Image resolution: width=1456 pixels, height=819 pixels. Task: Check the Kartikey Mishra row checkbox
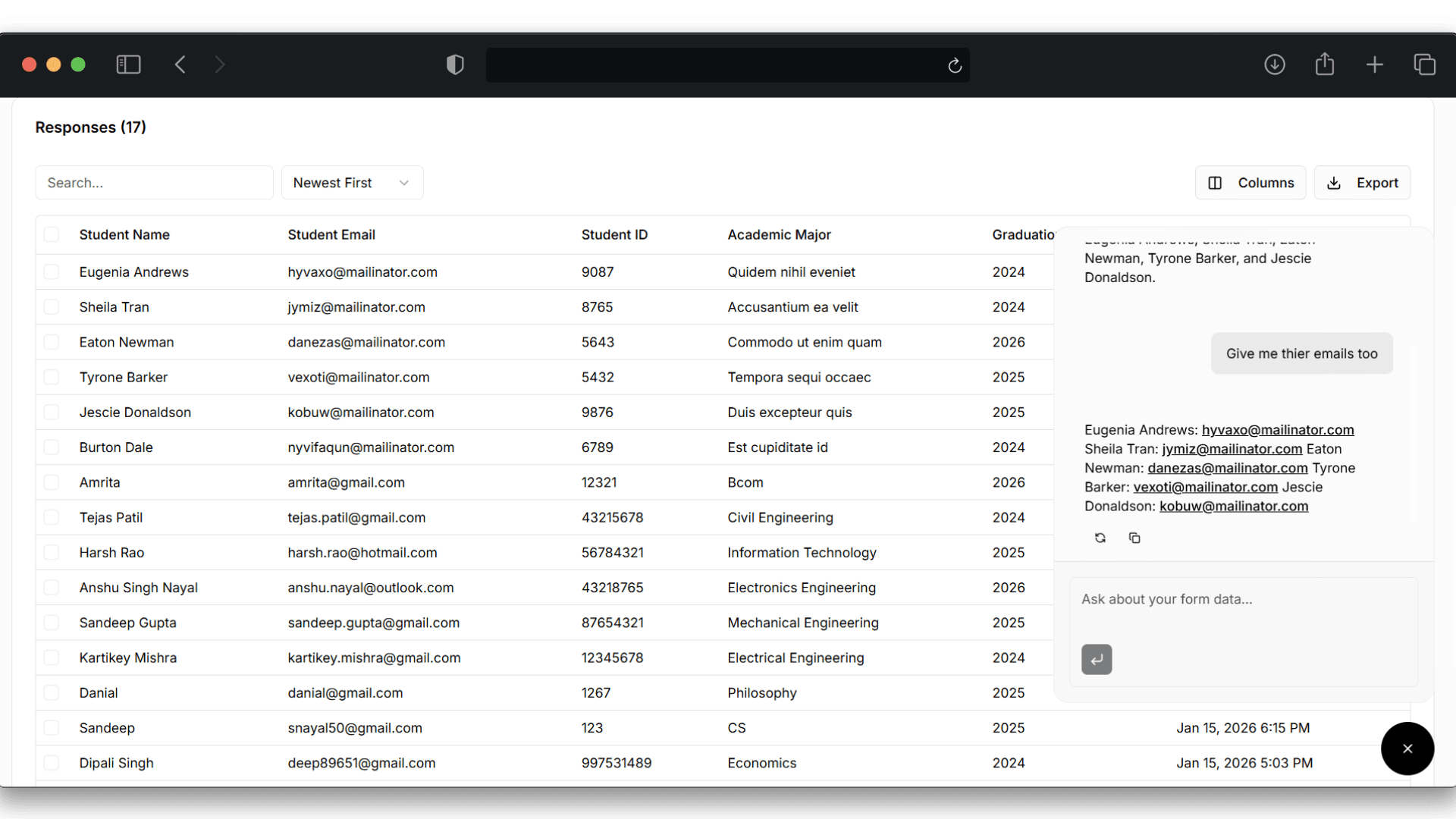click(52, 657)
